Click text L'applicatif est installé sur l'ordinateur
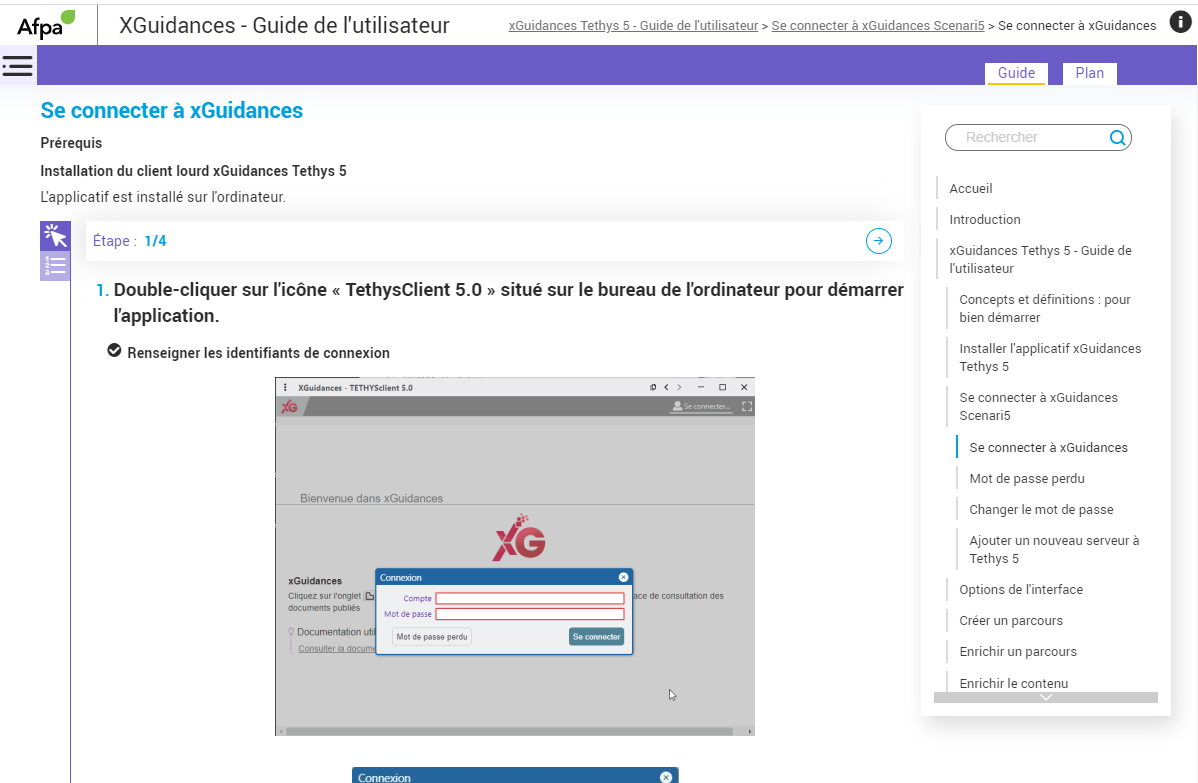The image size is (1198, 783). 163,197
